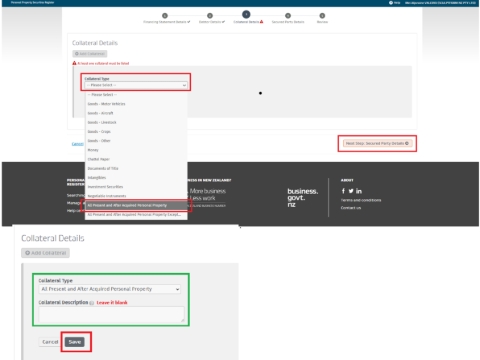Select 'Money' option in list
Viewport: 480px width, 360px height.
[136, 150]
